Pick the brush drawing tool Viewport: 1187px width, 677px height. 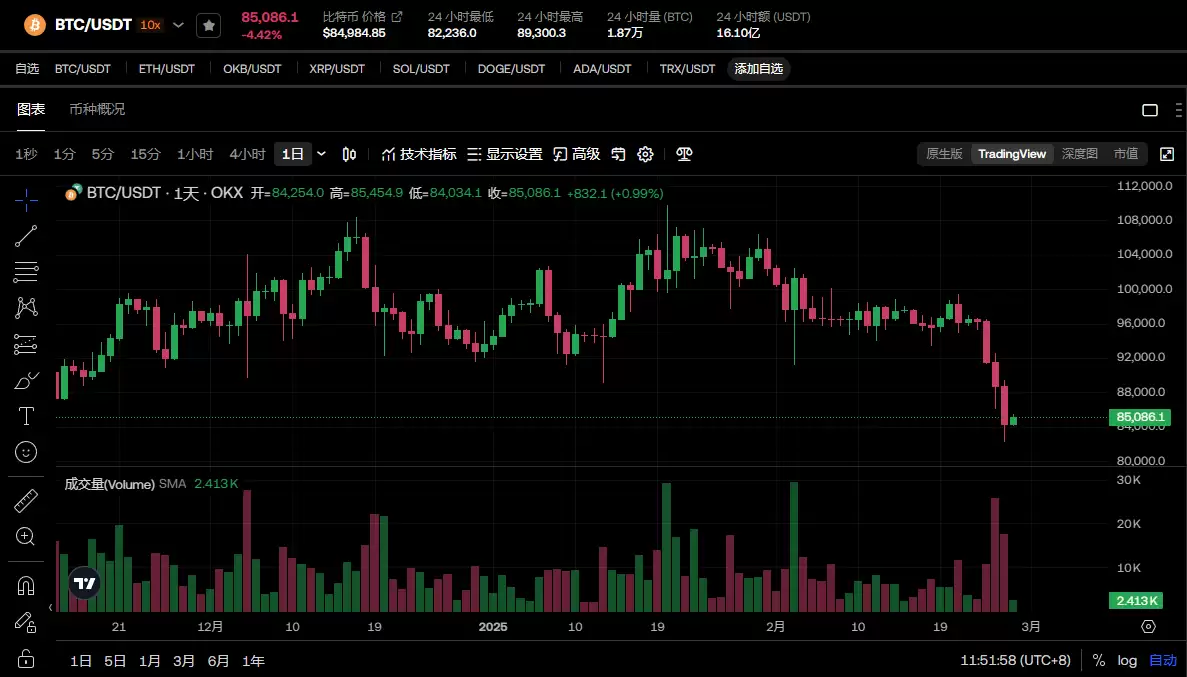coord(27,380)
